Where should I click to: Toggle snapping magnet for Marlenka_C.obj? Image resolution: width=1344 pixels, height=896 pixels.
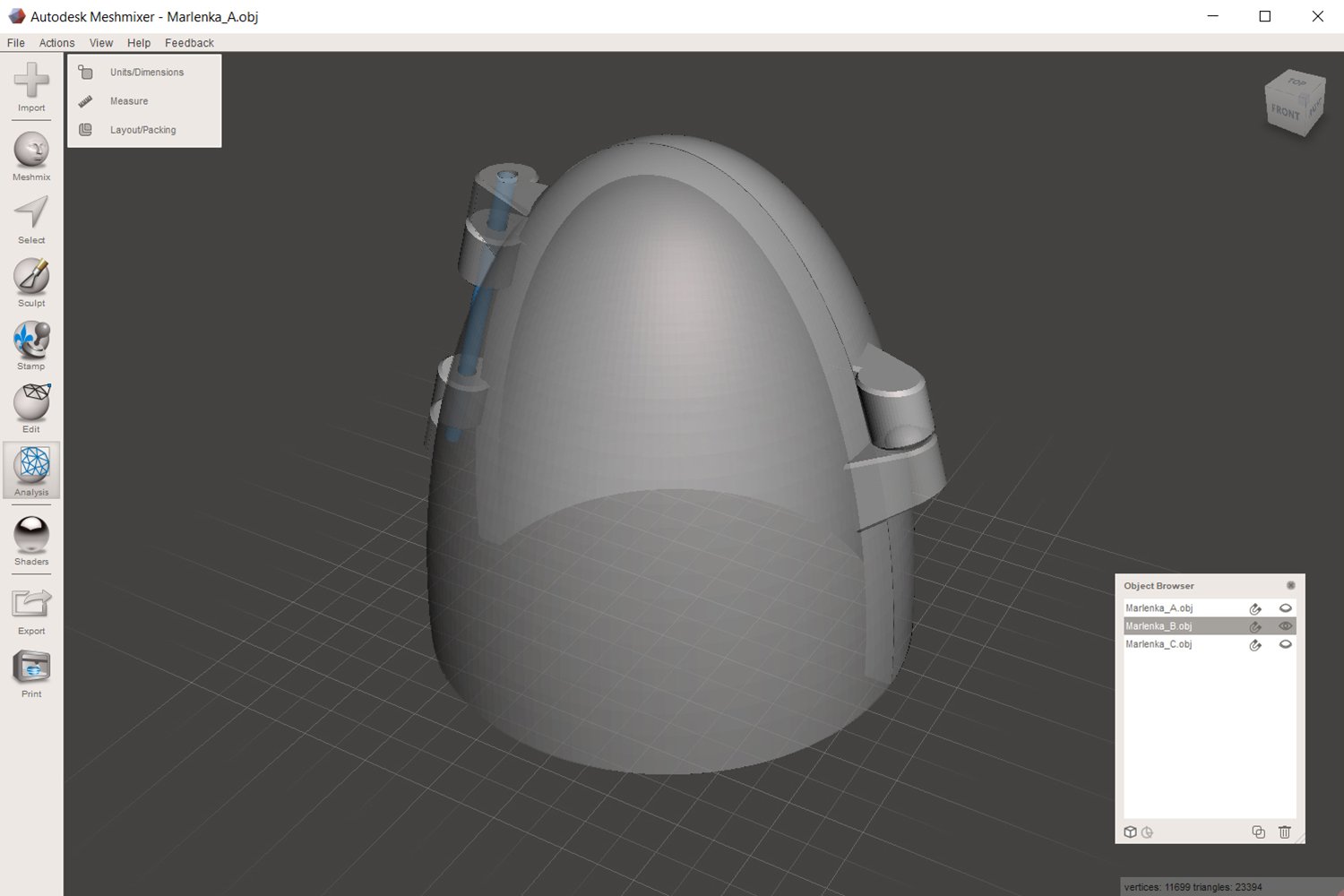tap(1255, 644)
